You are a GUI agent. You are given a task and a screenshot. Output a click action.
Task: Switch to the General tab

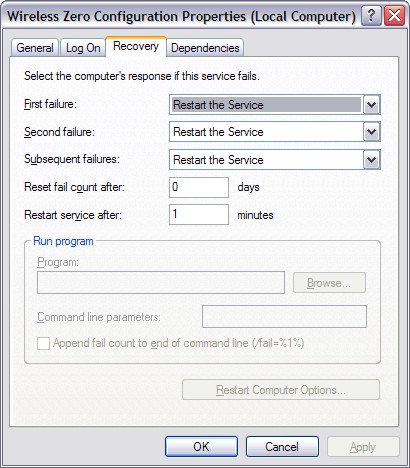tap(35, 48)
